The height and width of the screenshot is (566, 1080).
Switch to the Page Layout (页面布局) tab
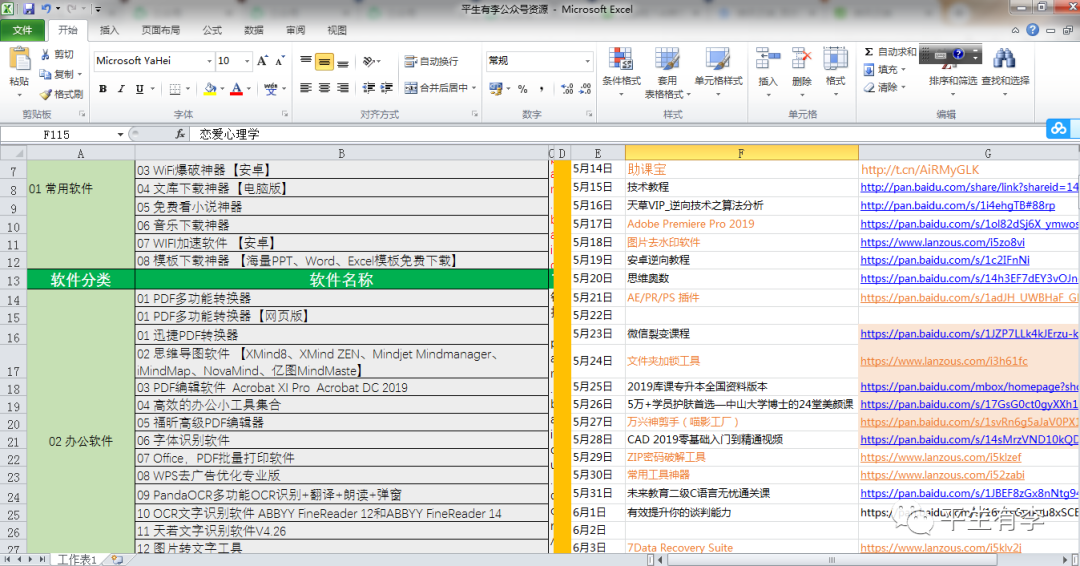coord(160,30)
